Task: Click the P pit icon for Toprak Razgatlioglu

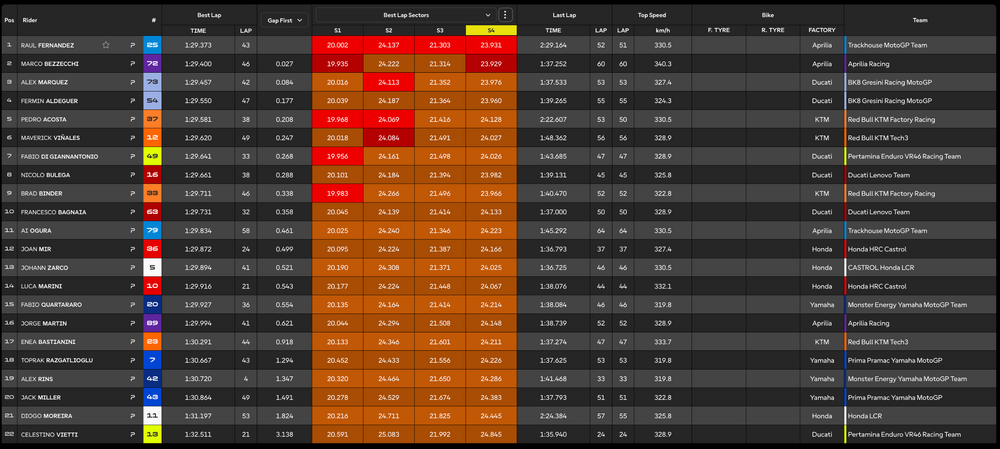Action: (132, 360)
